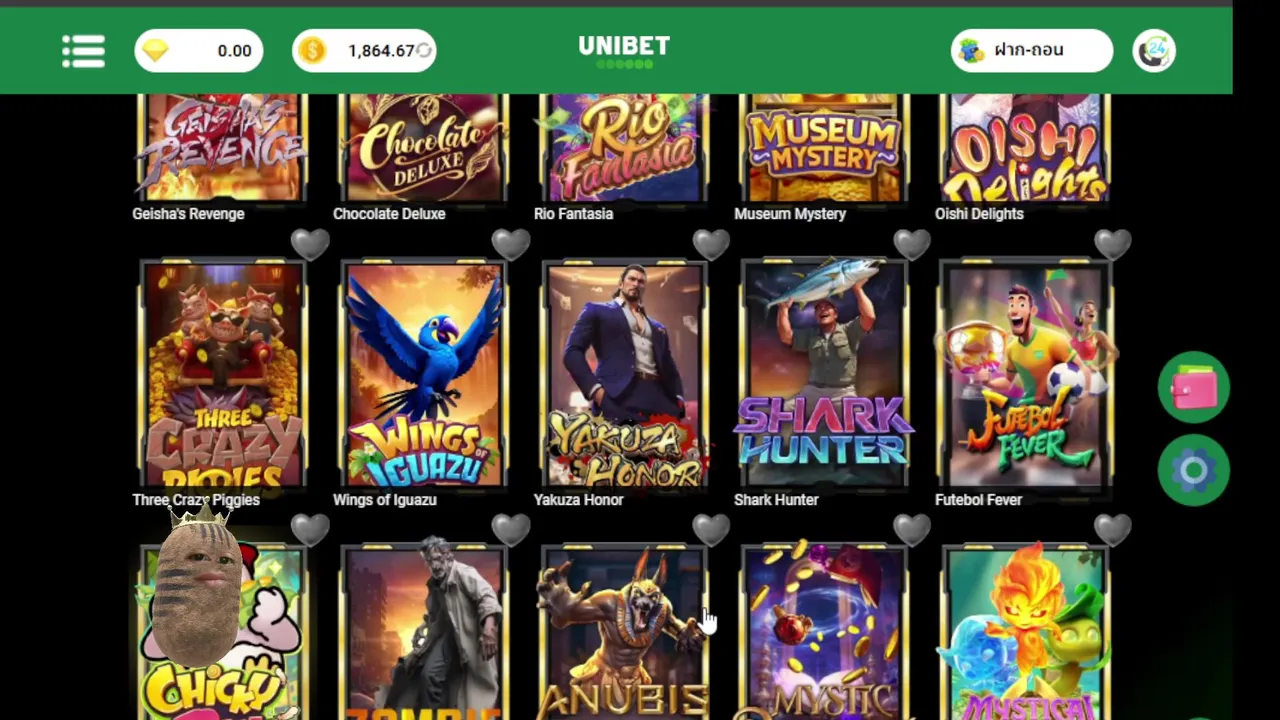Click the gold coin balance icon

pos(312,51)
